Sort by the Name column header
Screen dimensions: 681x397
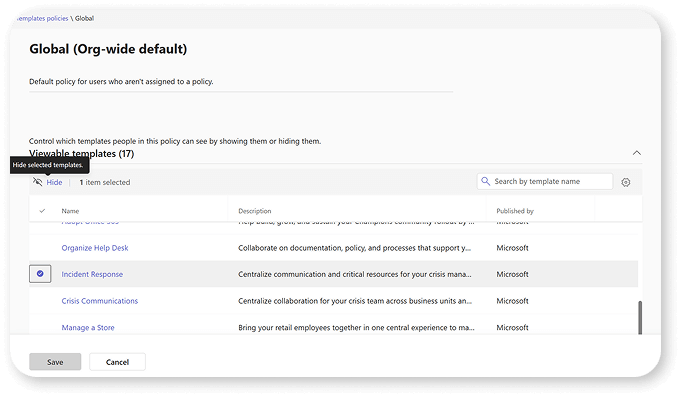70,211
